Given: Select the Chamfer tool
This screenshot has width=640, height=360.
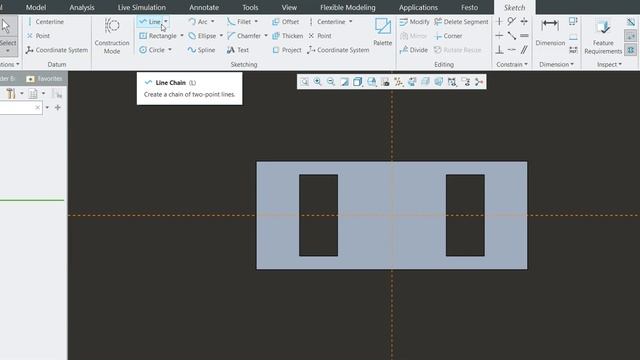Looking at the screenshot, I should click(x=244, y=36).
